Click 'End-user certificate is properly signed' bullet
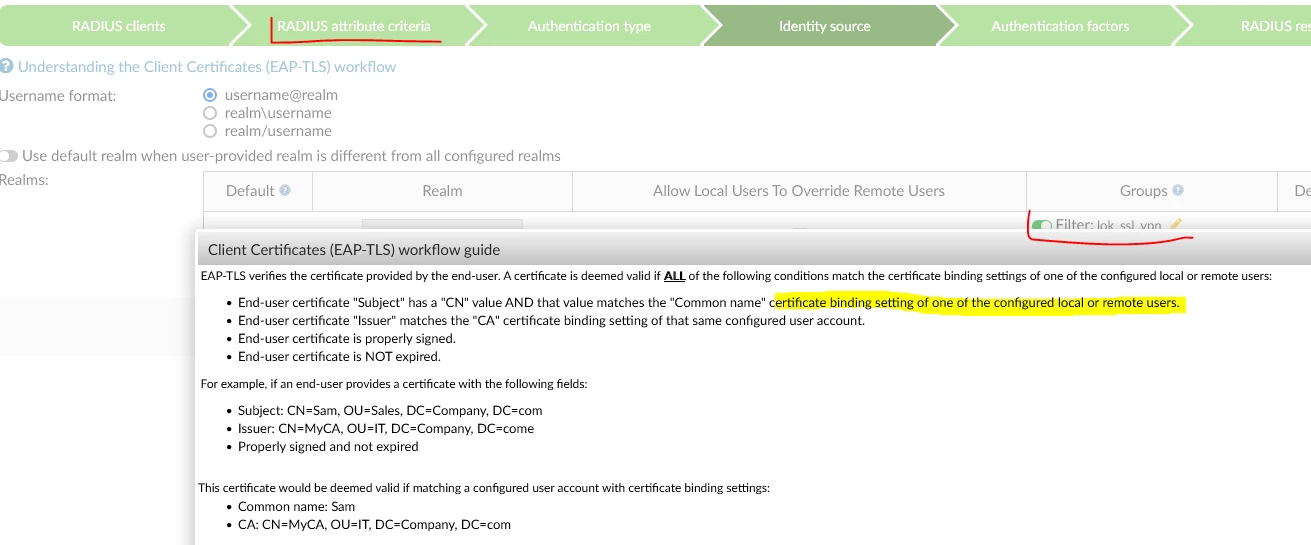Image resolution: width=1311 pixels, height=545 pixels. [347, 338]
